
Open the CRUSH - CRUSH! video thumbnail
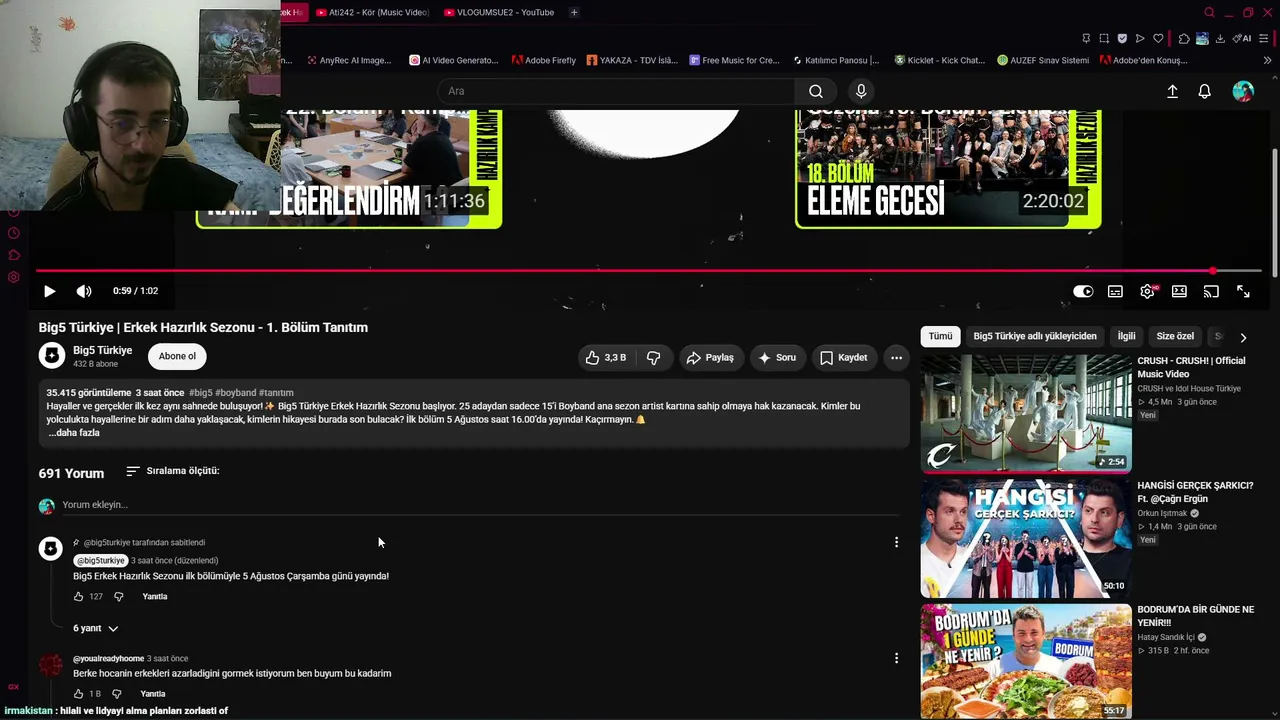tap(1026, 413)
